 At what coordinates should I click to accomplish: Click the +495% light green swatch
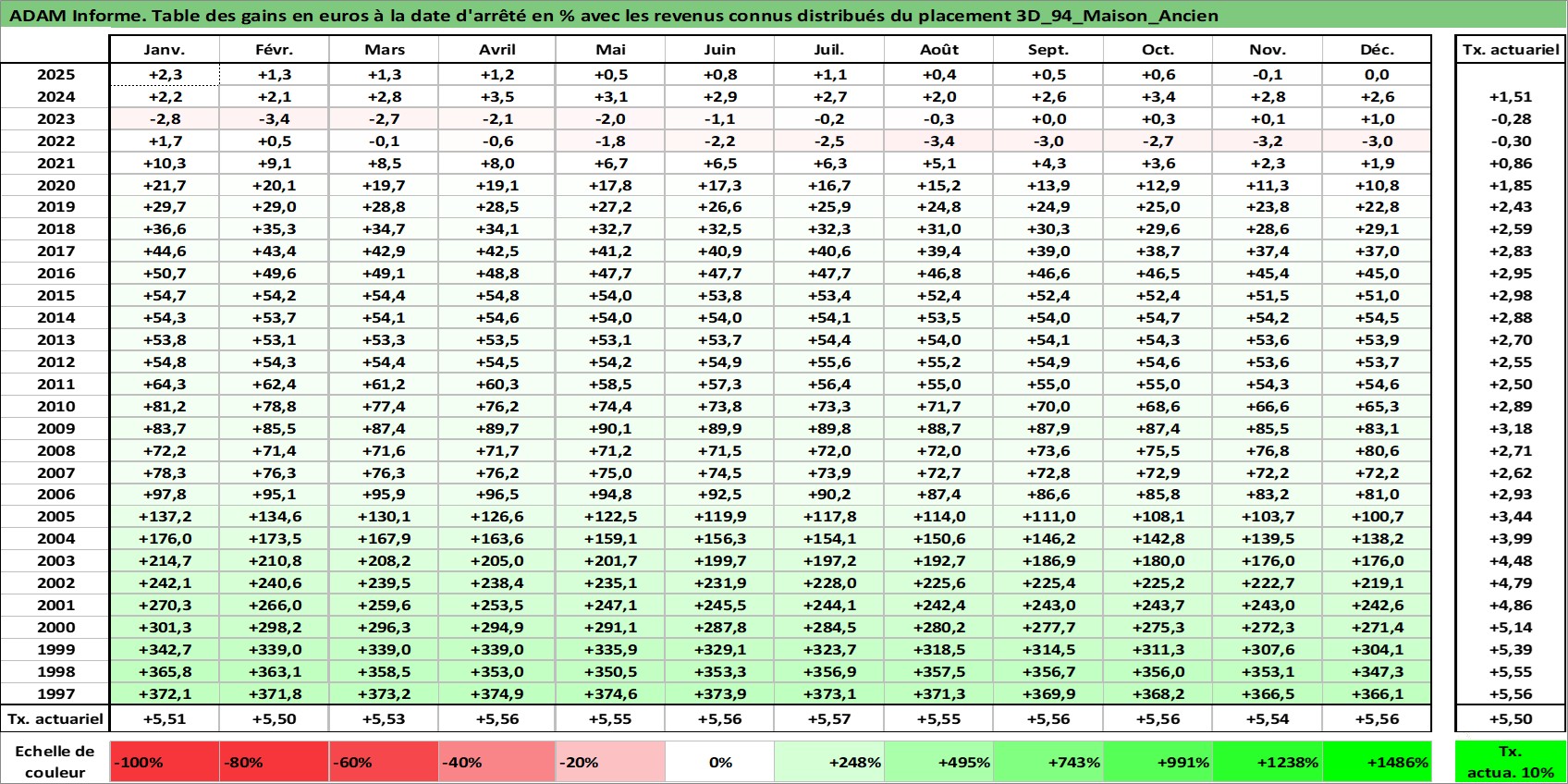pyautogui.click(x=939, y=762)
